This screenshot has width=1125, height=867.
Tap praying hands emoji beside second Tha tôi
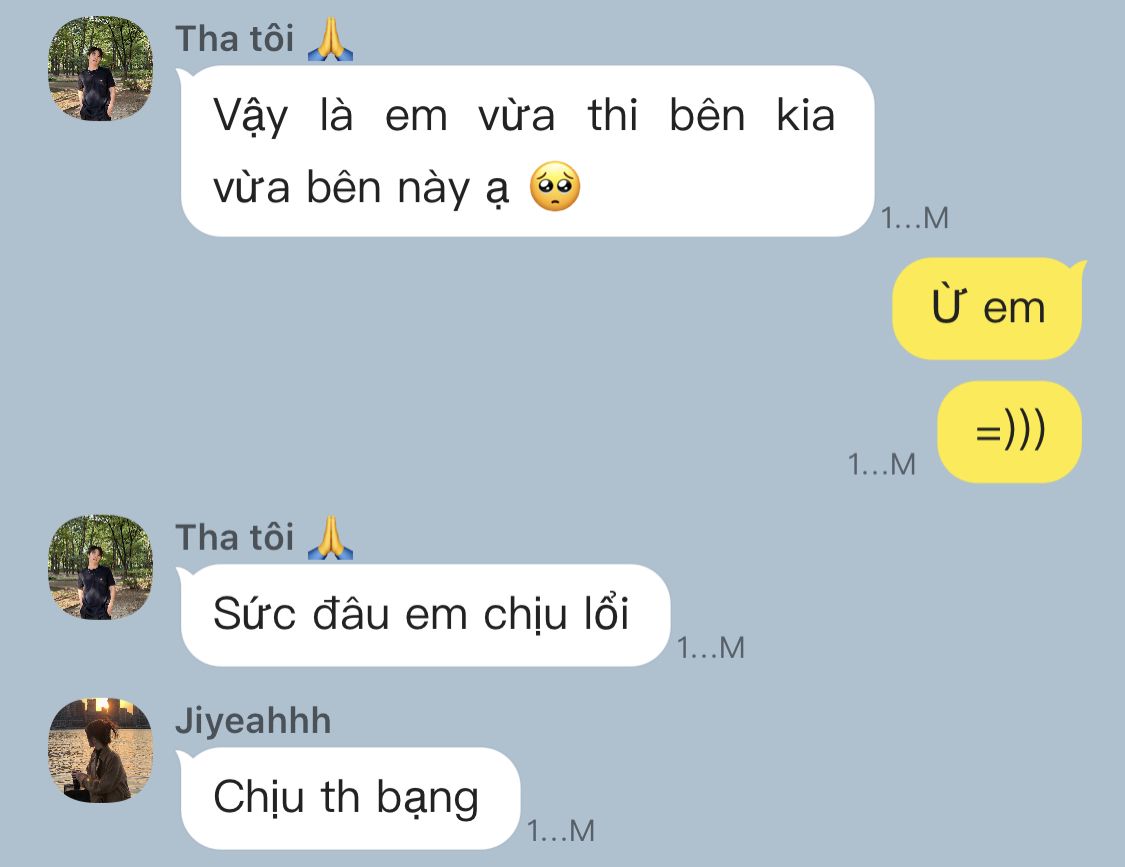tap(330, 538)
